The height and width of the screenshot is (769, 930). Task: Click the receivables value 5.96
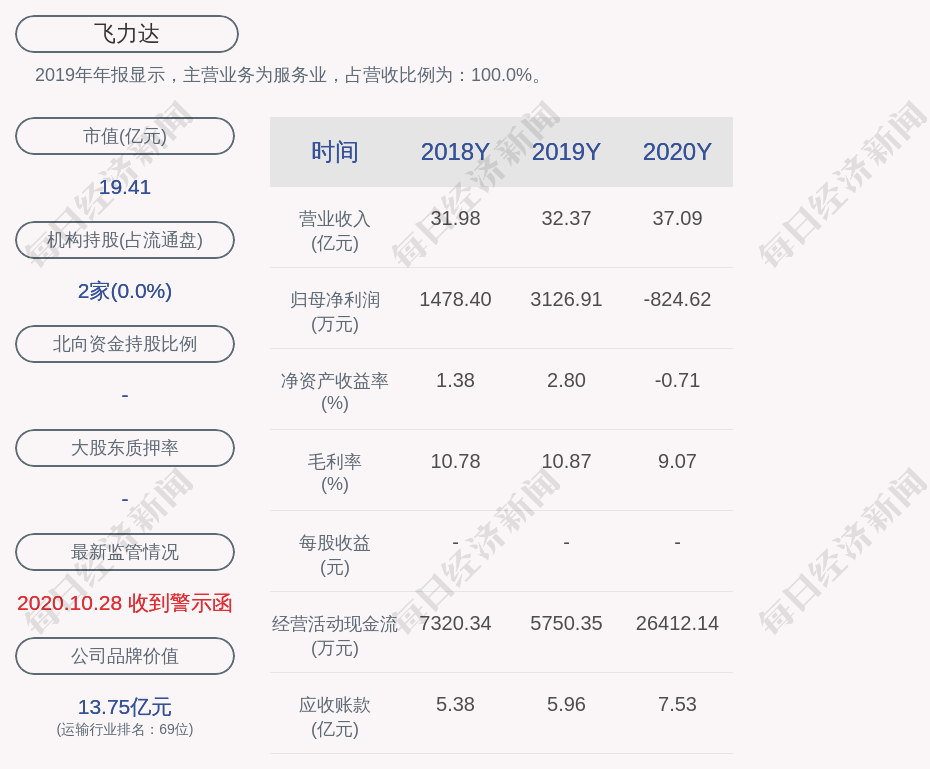point(566,704)
